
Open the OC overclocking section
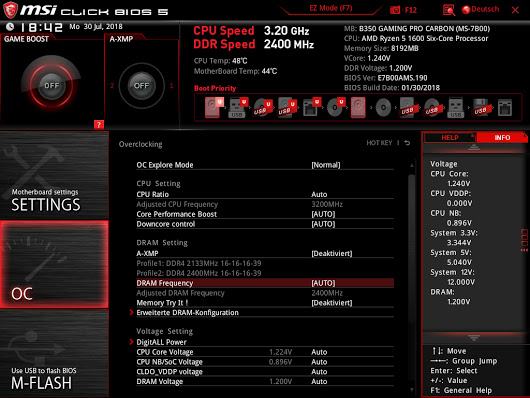click(x=54, y=264)
